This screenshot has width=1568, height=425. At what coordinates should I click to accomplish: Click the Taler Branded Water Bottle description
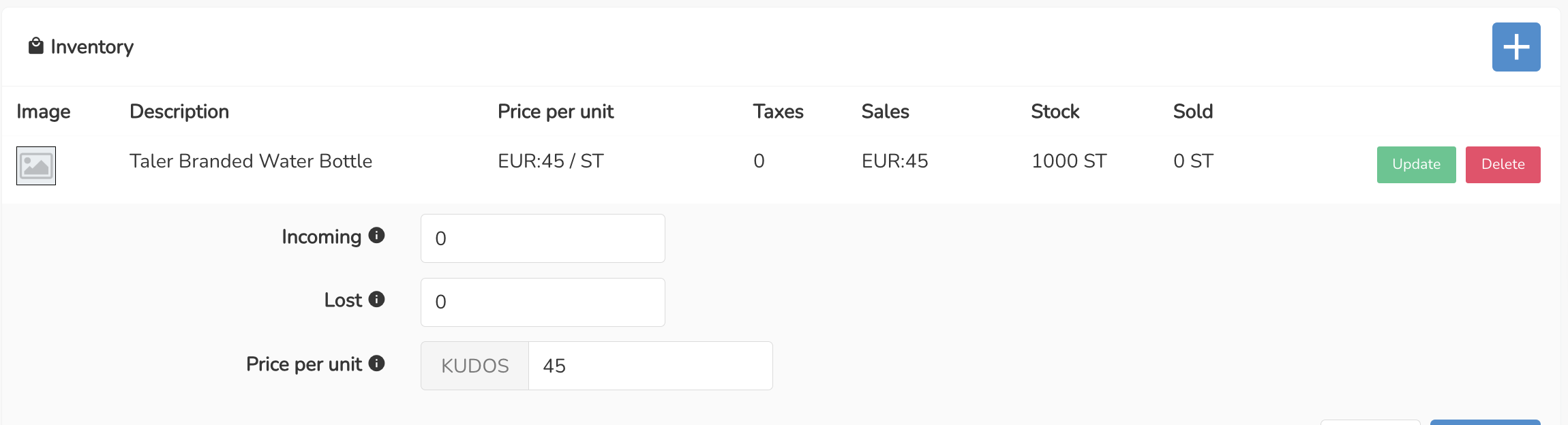point(251,161)
